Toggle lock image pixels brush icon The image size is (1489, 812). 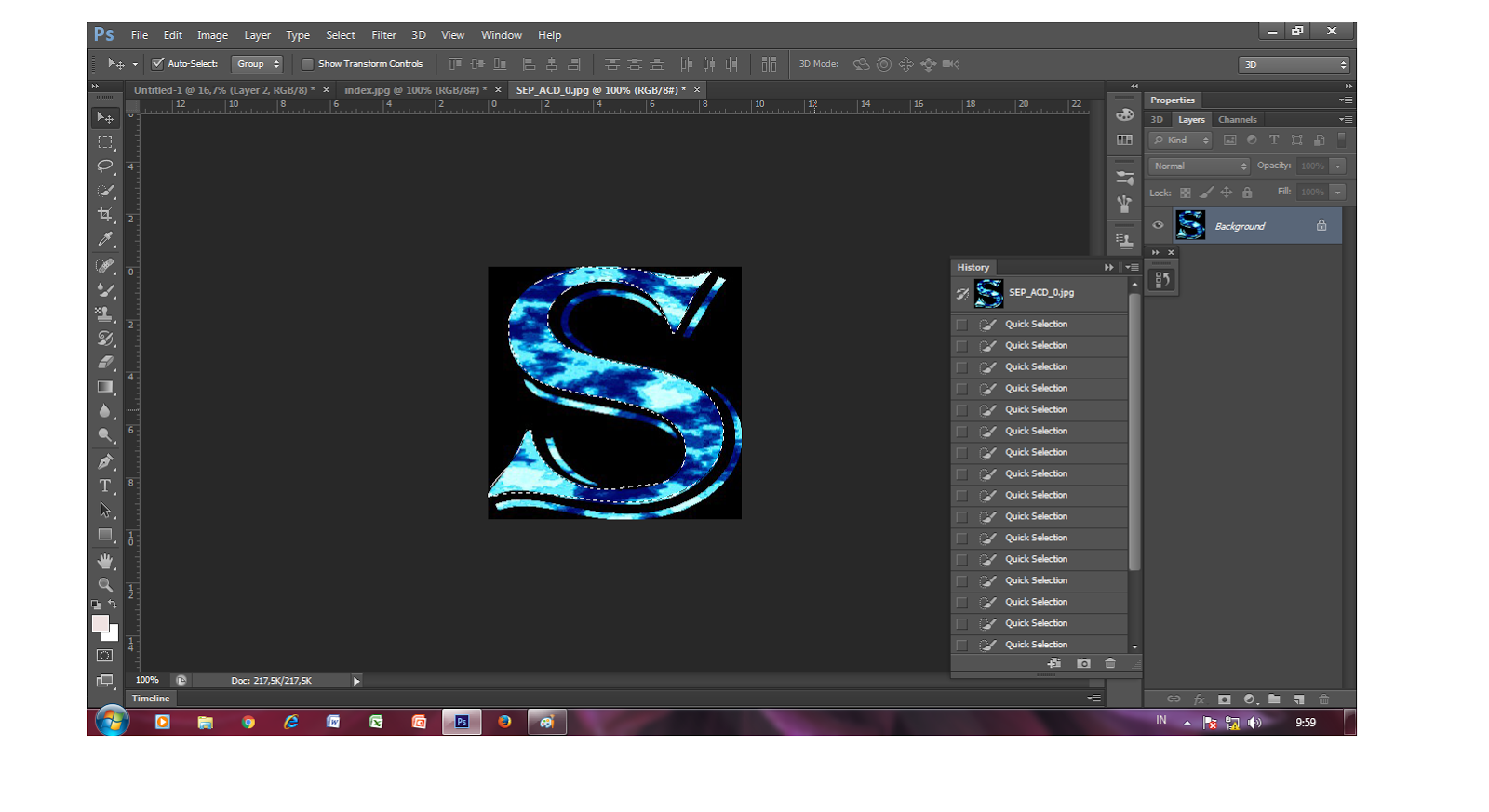point(1206,193)
